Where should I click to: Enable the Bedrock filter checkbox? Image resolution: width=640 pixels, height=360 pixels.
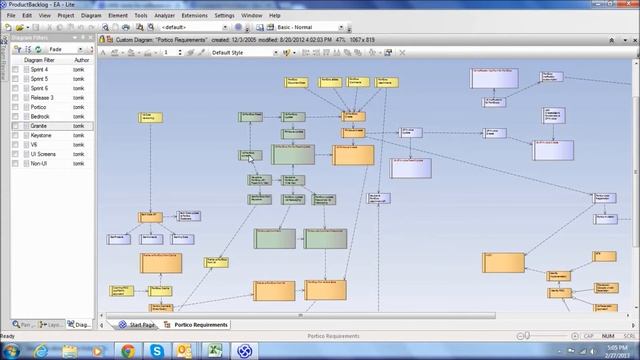16,116
